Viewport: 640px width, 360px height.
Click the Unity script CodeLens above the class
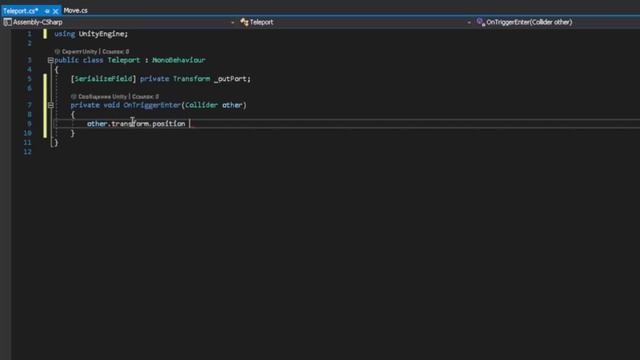click(x=80, y=52)
